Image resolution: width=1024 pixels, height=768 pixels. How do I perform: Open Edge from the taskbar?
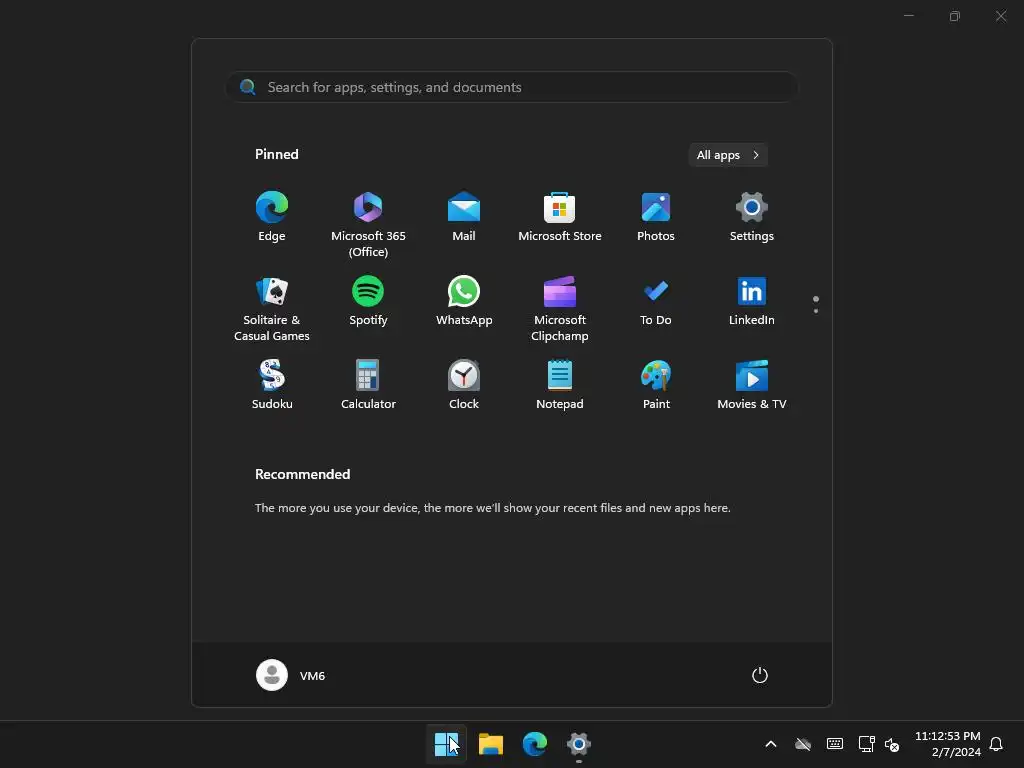pyautogui.click(x=535, y=744)
